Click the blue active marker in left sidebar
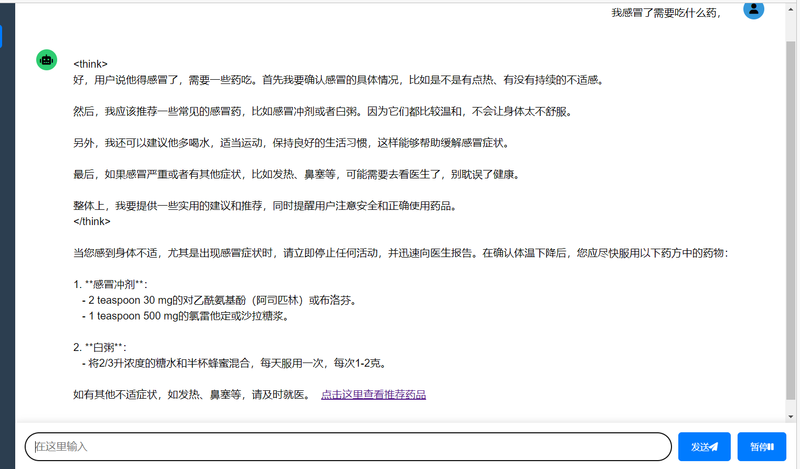 coord(1,37)
